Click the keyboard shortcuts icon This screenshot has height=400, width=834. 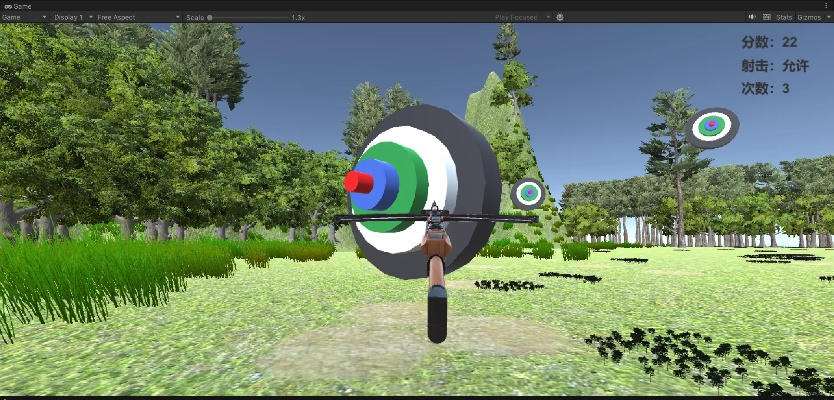click(x=766, y=17)
